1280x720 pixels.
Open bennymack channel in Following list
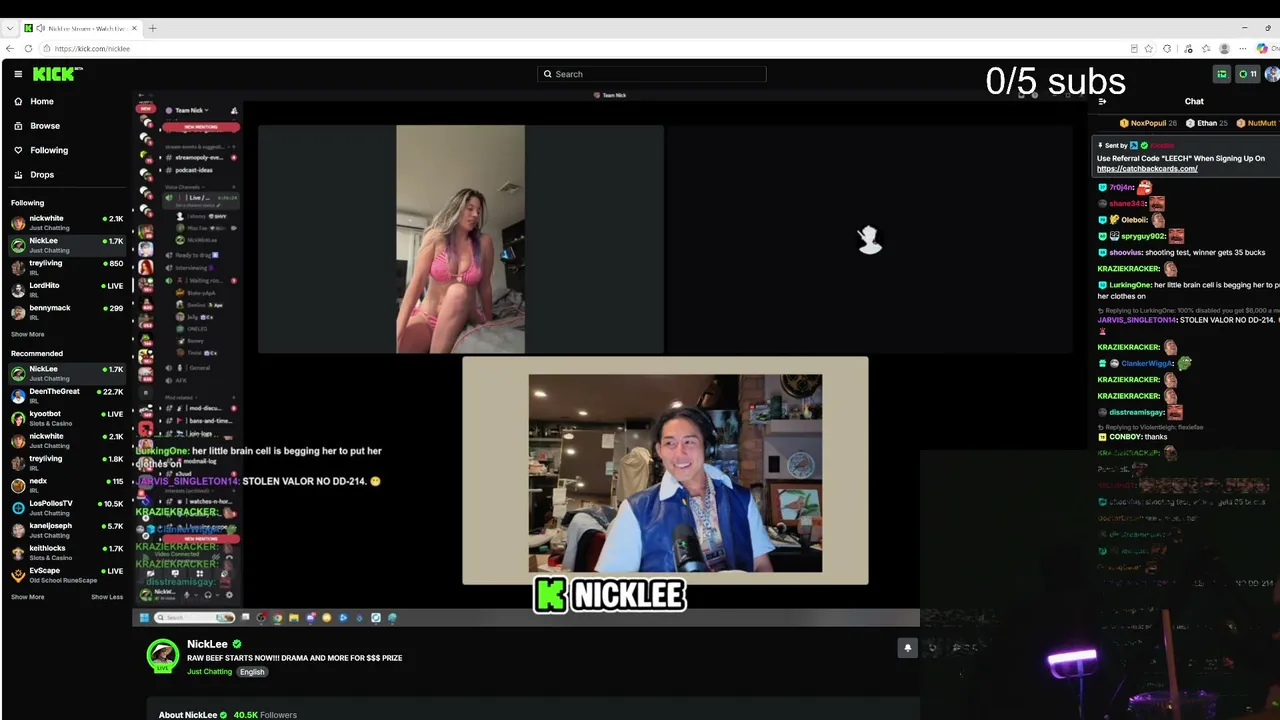(x=66, y=312)
